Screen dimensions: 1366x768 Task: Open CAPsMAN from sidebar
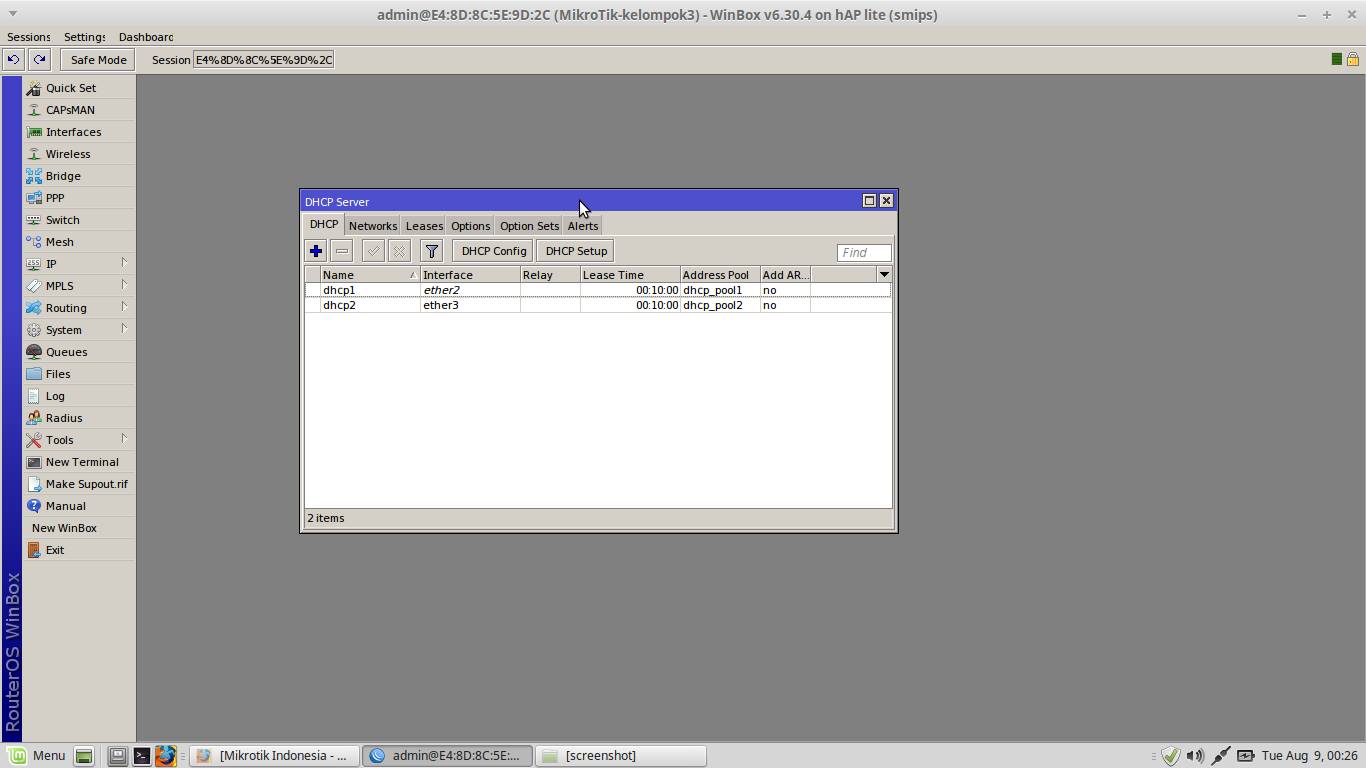click(79, 110)
